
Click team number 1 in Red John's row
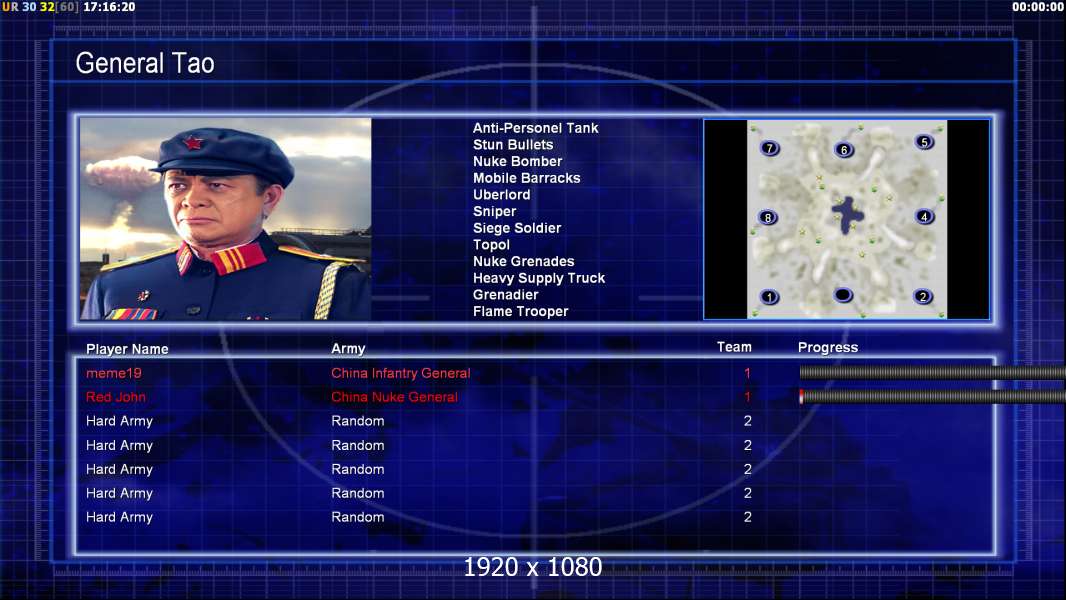coord(747,397)
